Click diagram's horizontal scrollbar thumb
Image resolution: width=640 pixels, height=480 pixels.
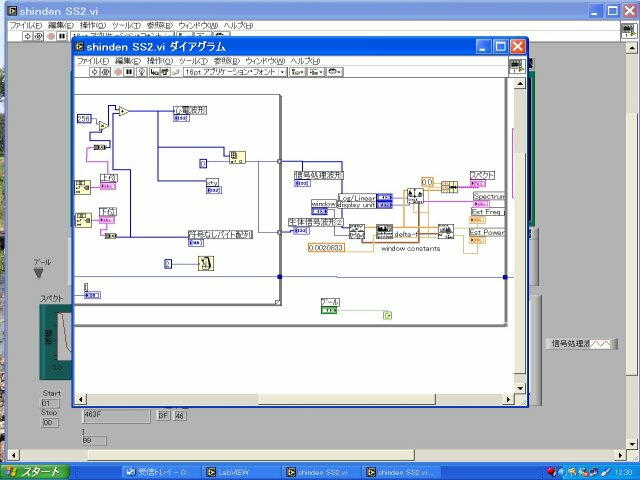pyautogui.click(x=347, y=399)
